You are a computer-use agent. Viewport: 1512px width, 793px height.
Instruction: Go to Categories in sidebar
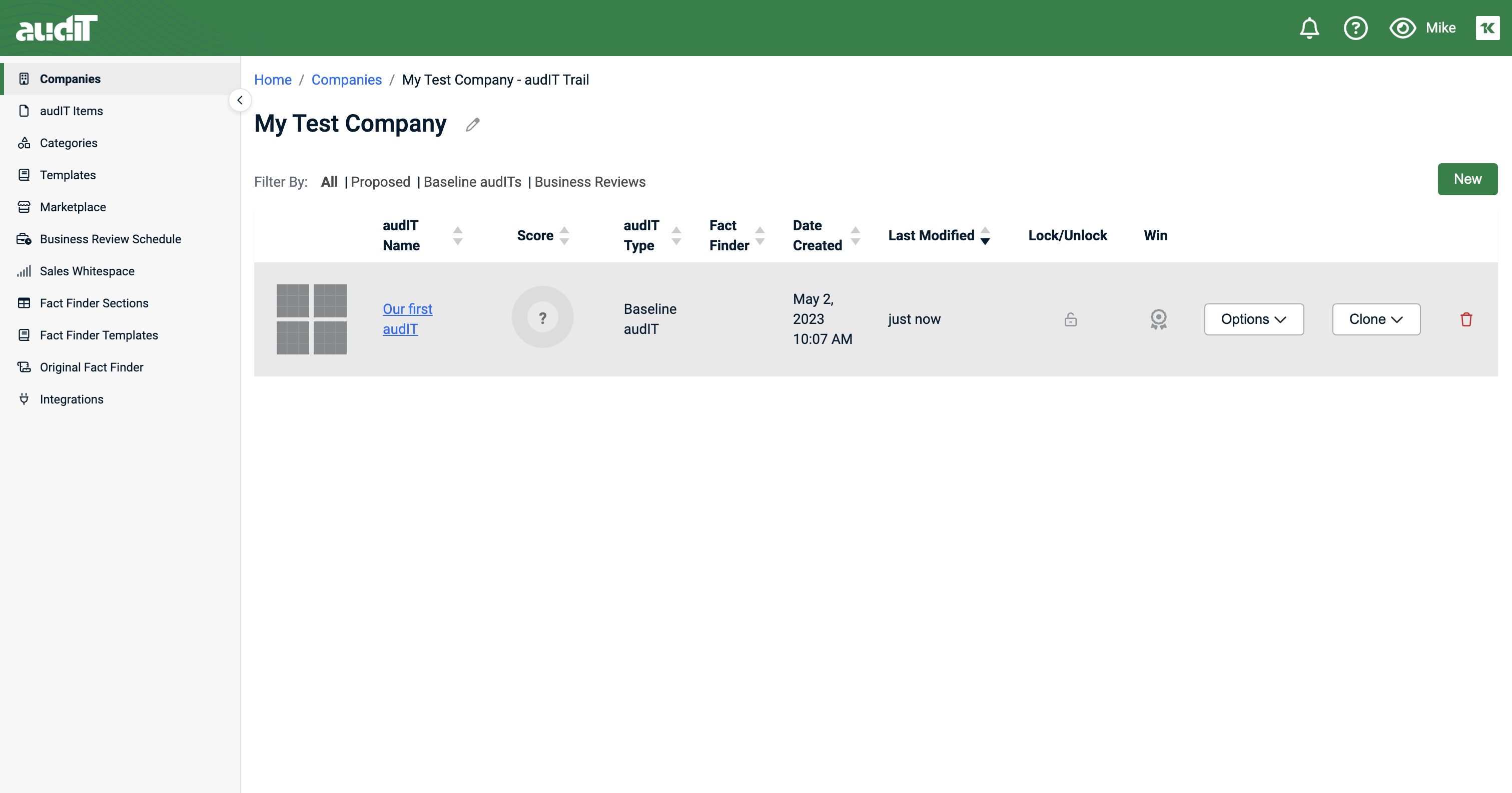120,143
